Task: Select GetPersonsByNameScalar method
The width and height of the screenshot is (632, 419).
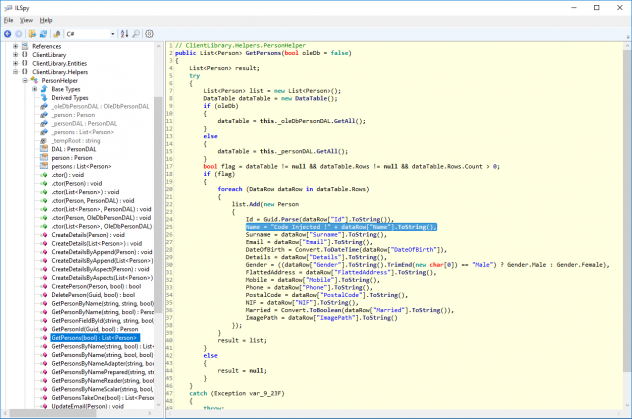Action: pos(102,389)
